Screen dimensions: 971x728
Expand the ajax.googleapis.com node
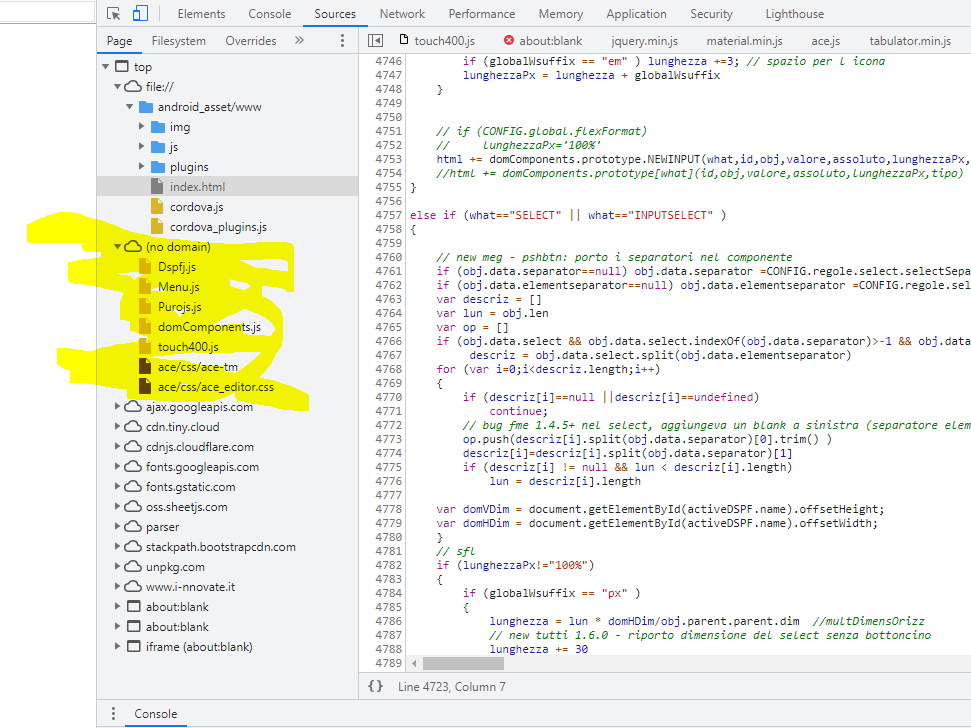pyautogui.click(x=118, y=407)
